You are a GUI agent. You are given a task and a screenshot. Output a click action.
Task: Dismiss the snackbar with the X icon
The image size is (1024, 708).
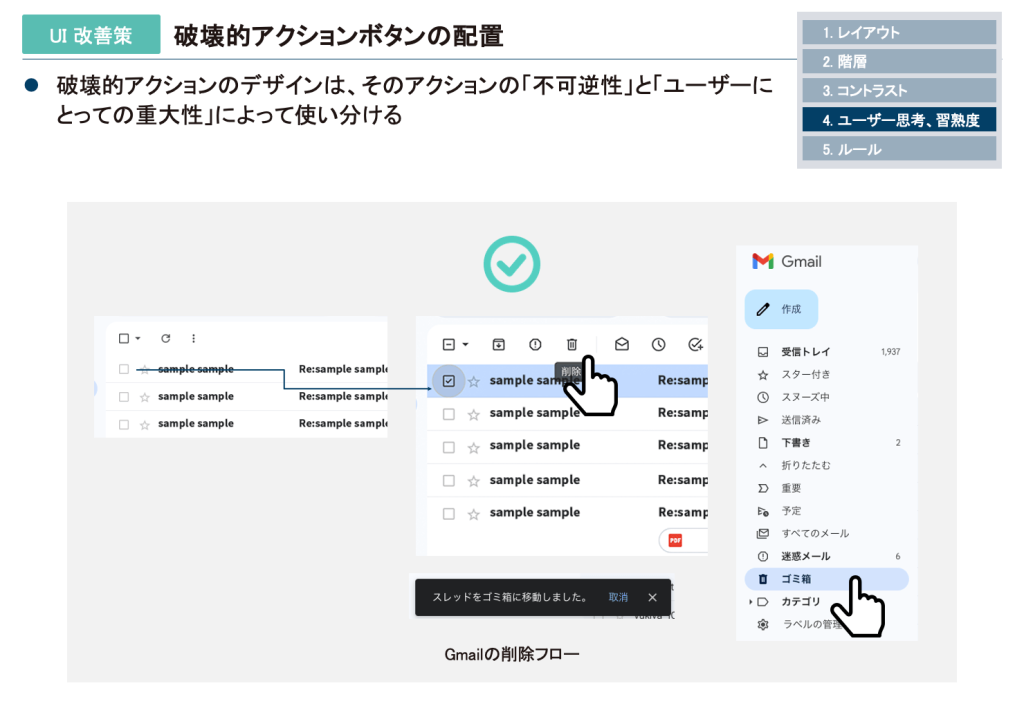652,597
